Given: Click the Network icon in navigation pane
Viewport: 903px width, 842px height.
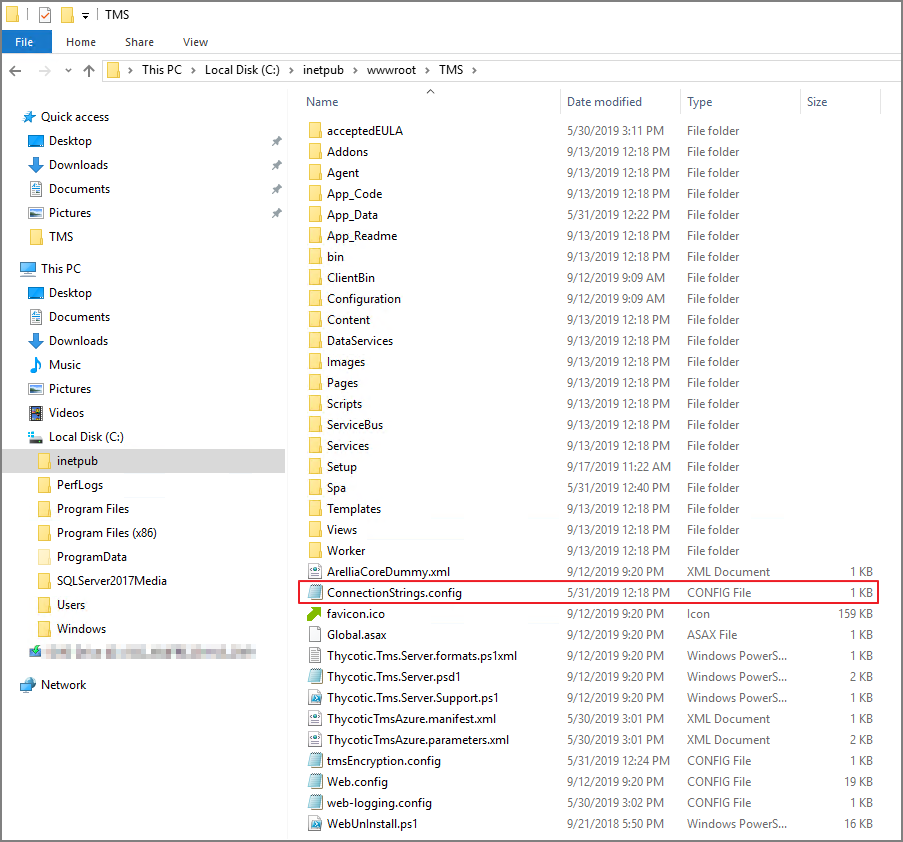Looking at the screenshot, I should tap(28, 685).
